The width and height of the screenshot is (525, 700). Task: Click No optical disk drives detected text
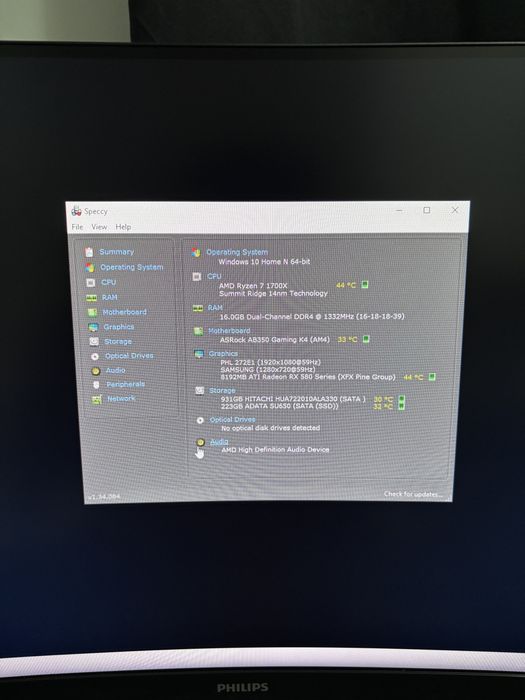coord(271,428)
